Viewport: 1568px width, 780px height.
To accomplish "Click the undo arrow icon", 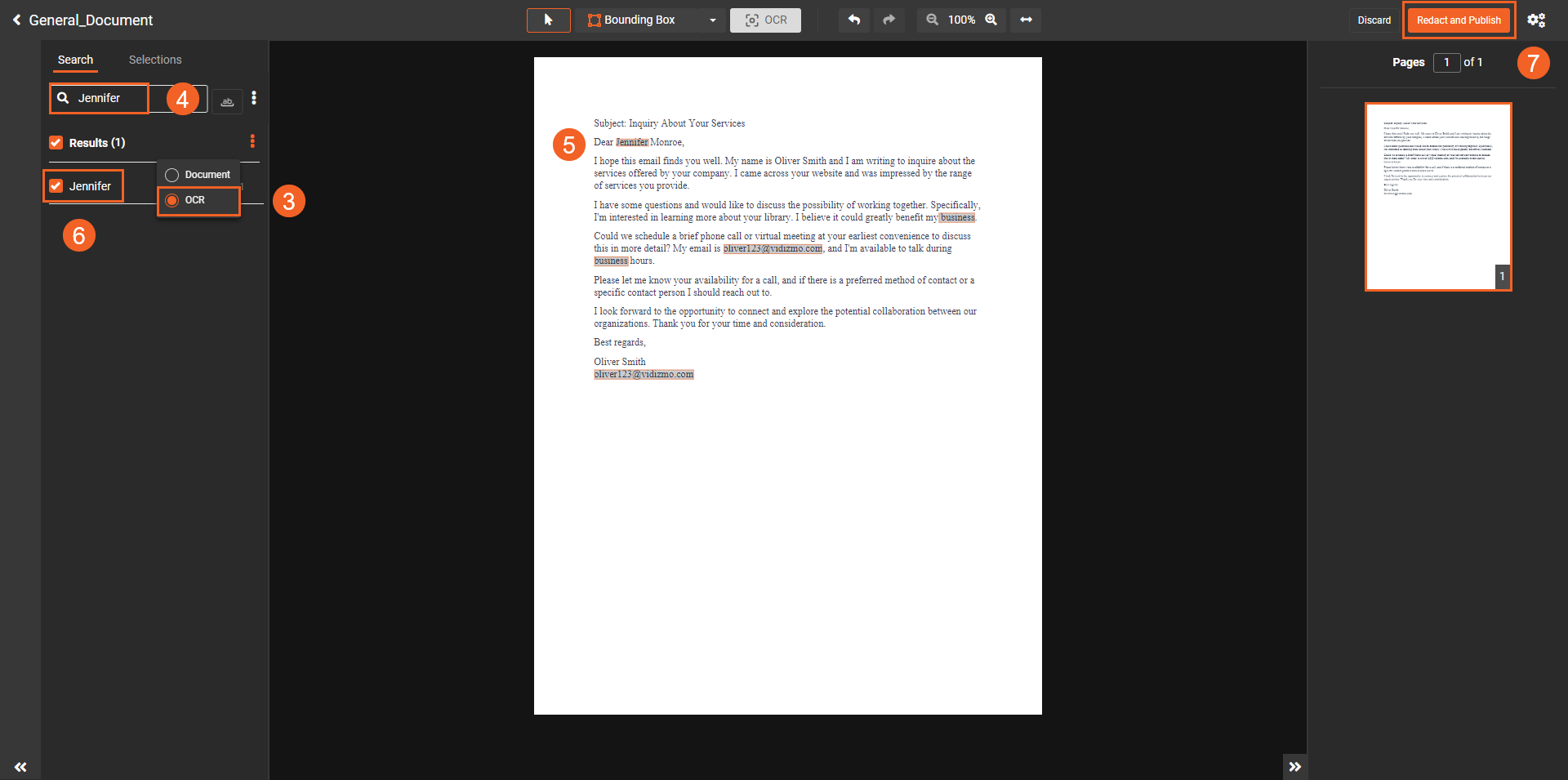I will pos(853,20).
